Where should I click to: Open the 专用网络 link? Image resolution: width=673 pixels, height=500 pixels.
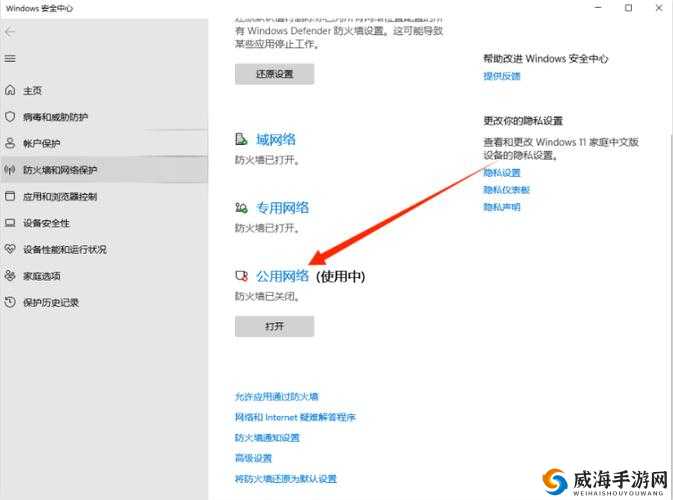(282, 208)
